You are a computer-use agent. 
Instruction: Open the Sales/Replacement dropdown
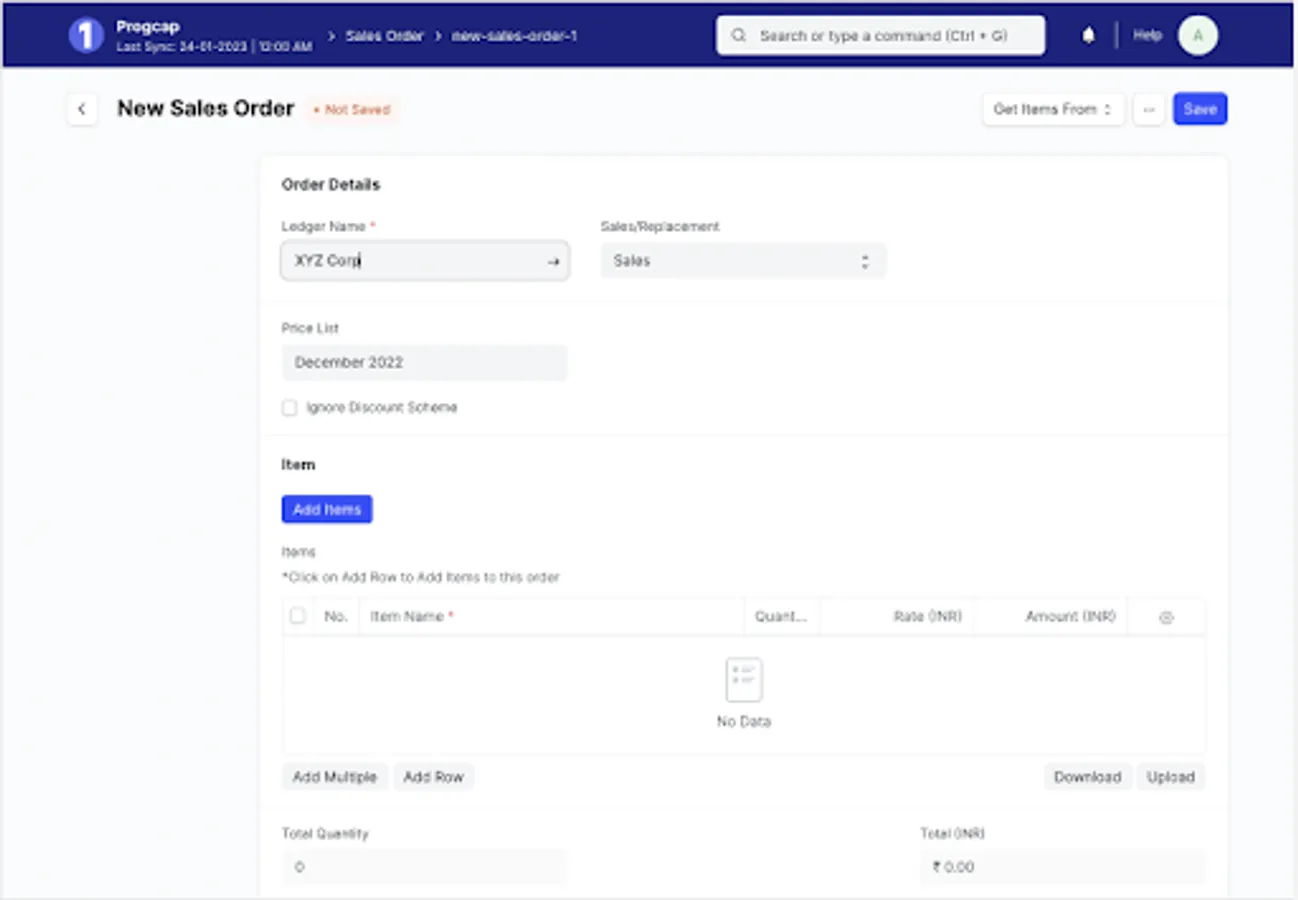[743, 261]
